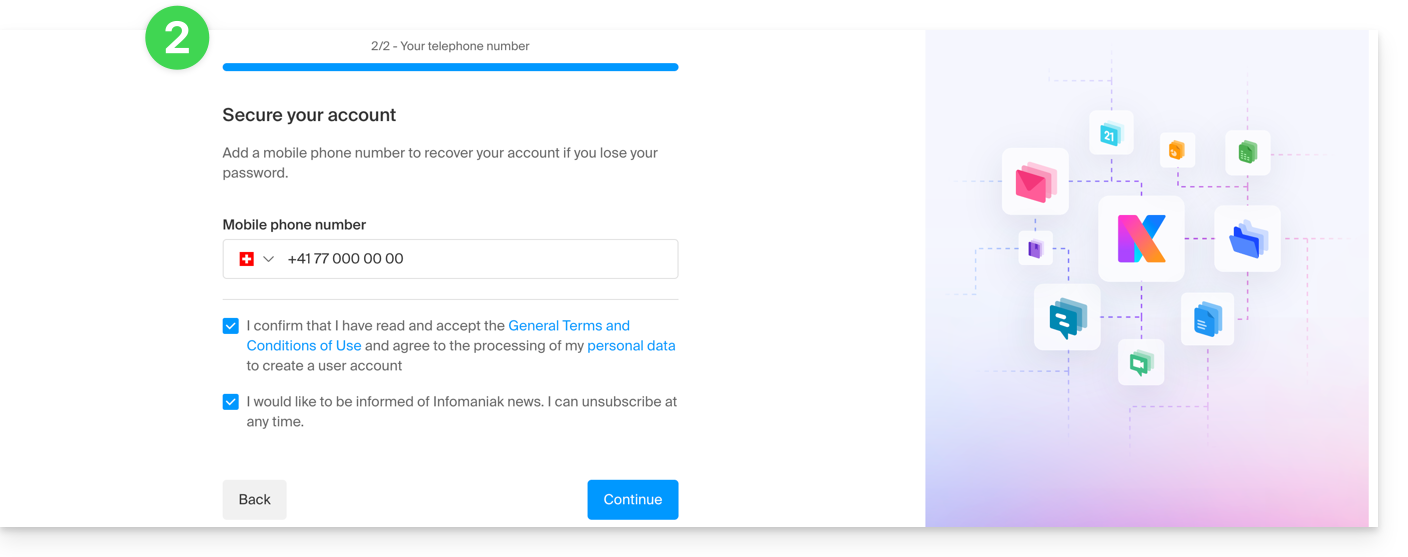Click the calendar icon showing 21
Viewport: 1408px width, 557px height.
click(x=1110, y=133)
